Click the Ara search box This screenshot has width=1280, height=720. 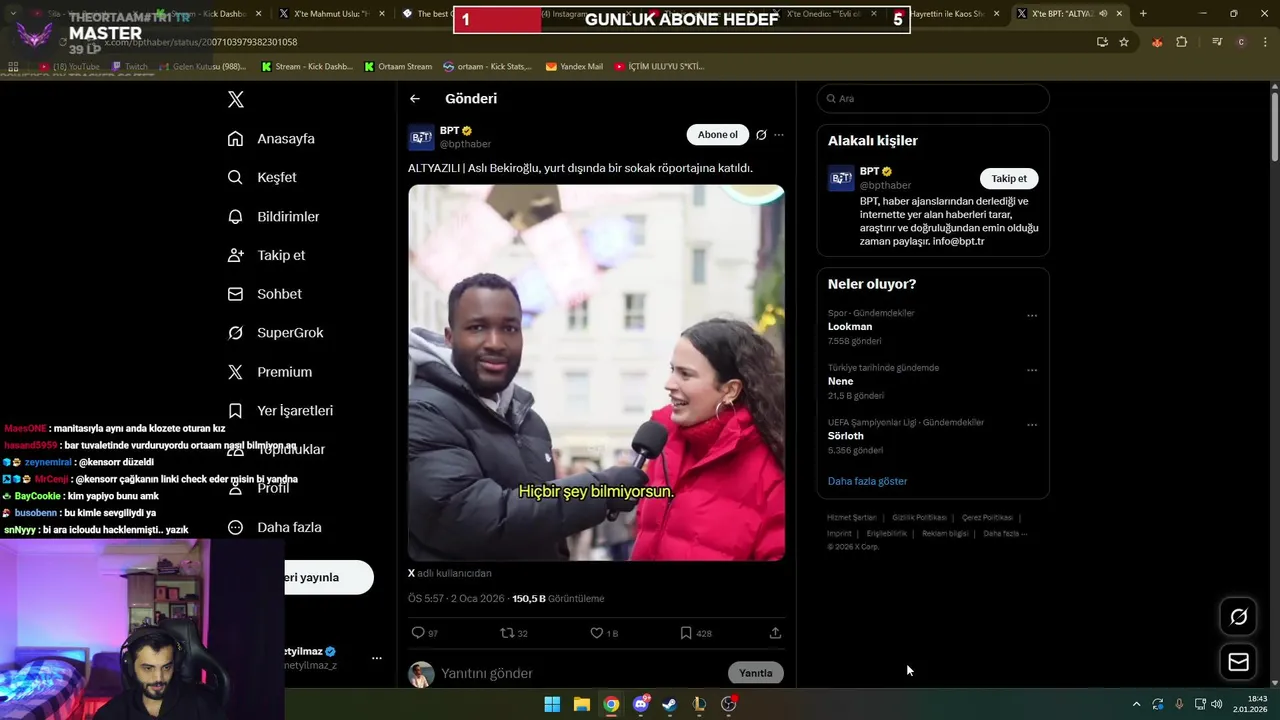point(933,98)
